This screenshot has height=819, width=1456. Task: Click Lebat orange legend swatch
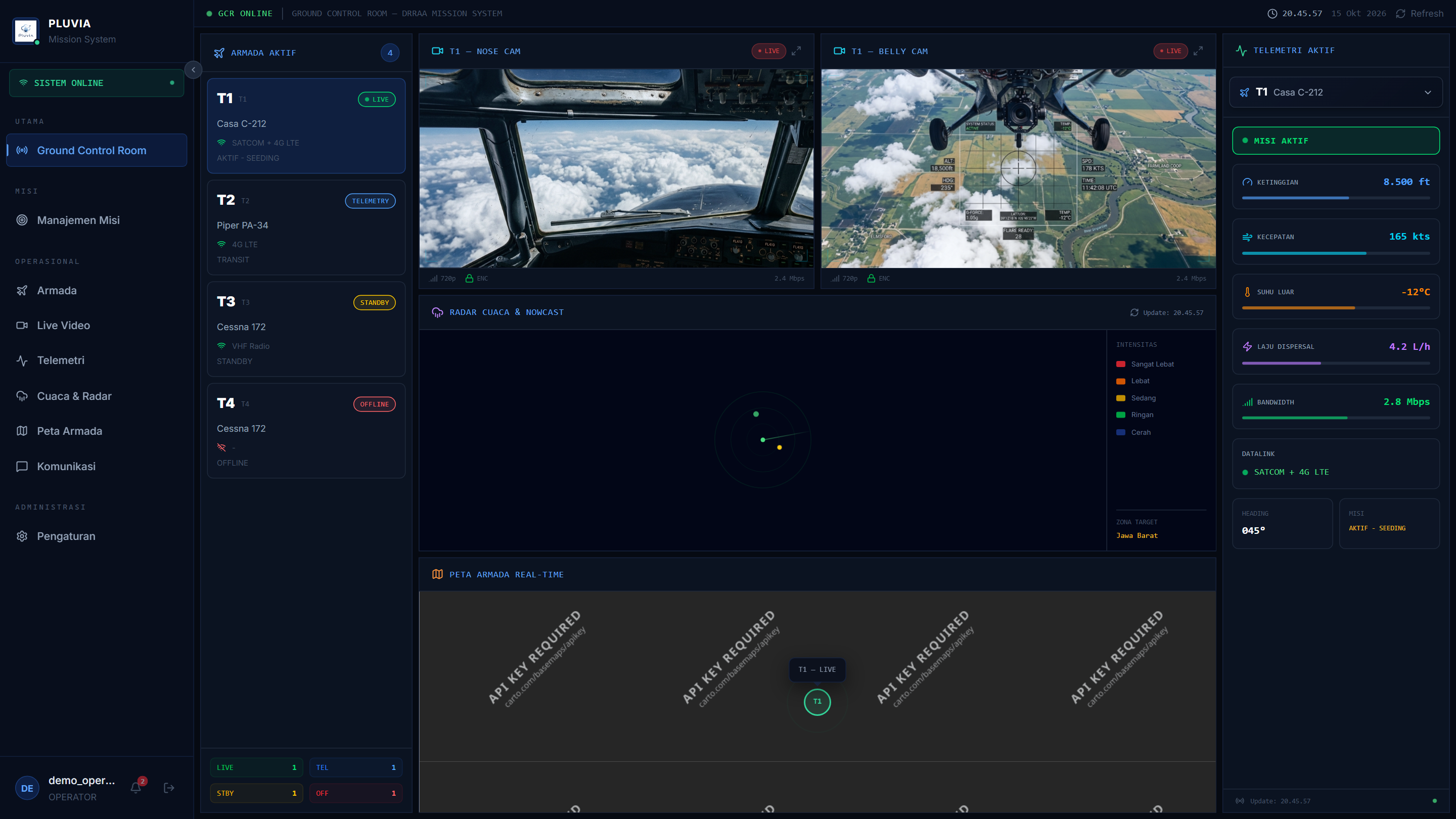click(x=1121, y=381)
